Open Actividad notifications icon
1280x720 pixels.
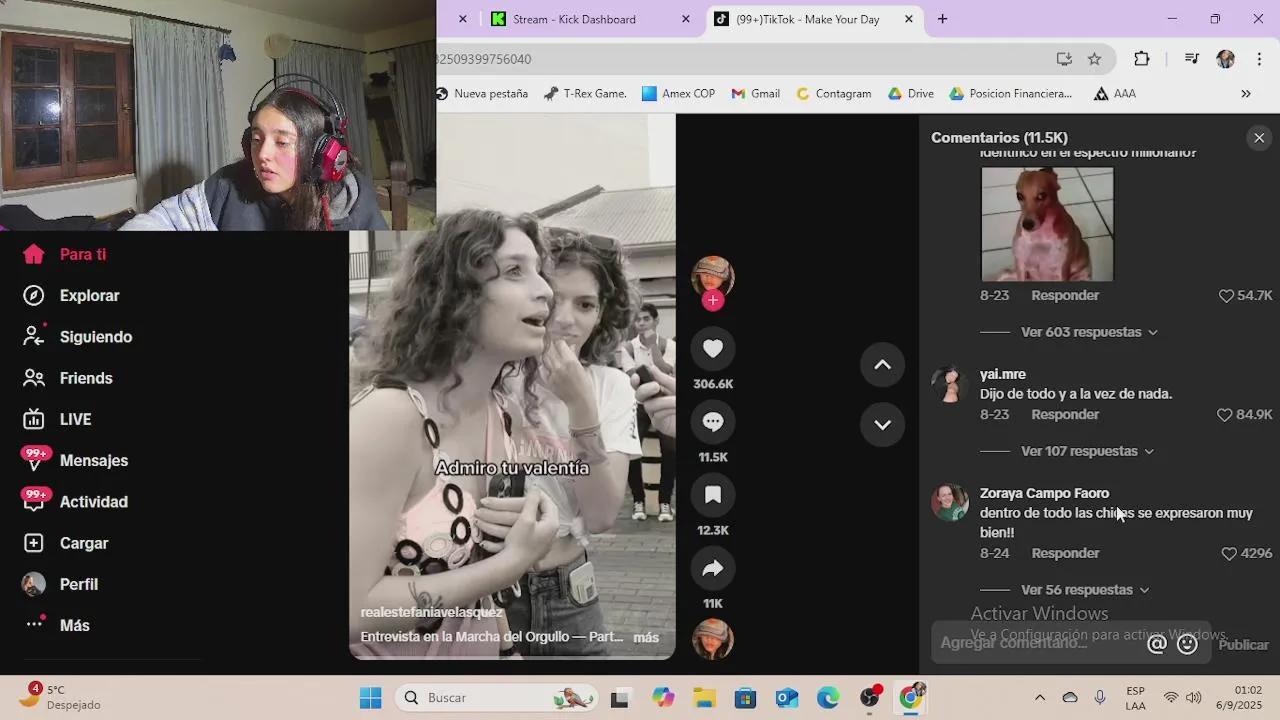click(x=34, y=501)
